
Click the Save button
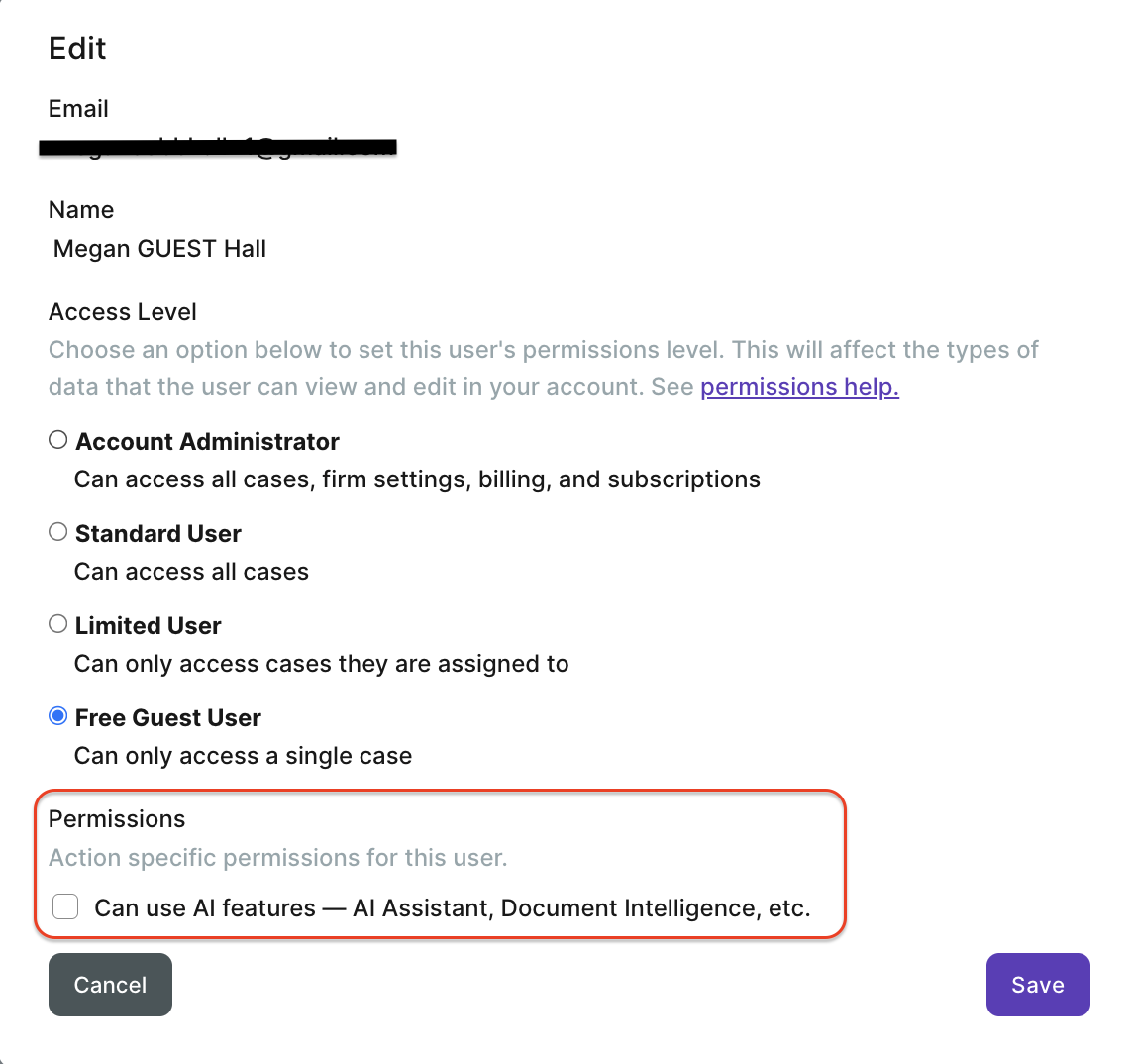pos(1037,984)
